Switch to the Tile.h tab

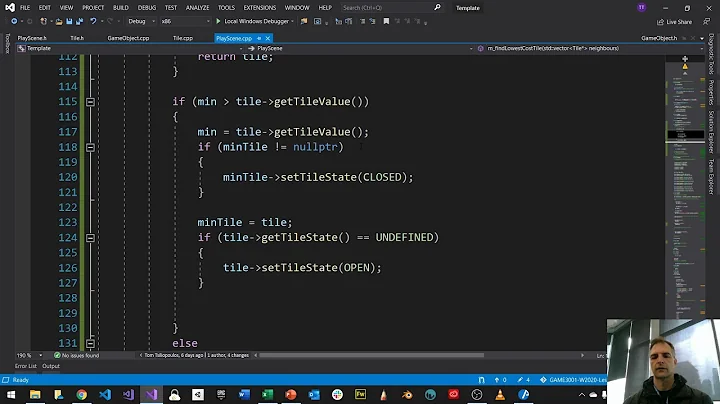tap(77, 38)
